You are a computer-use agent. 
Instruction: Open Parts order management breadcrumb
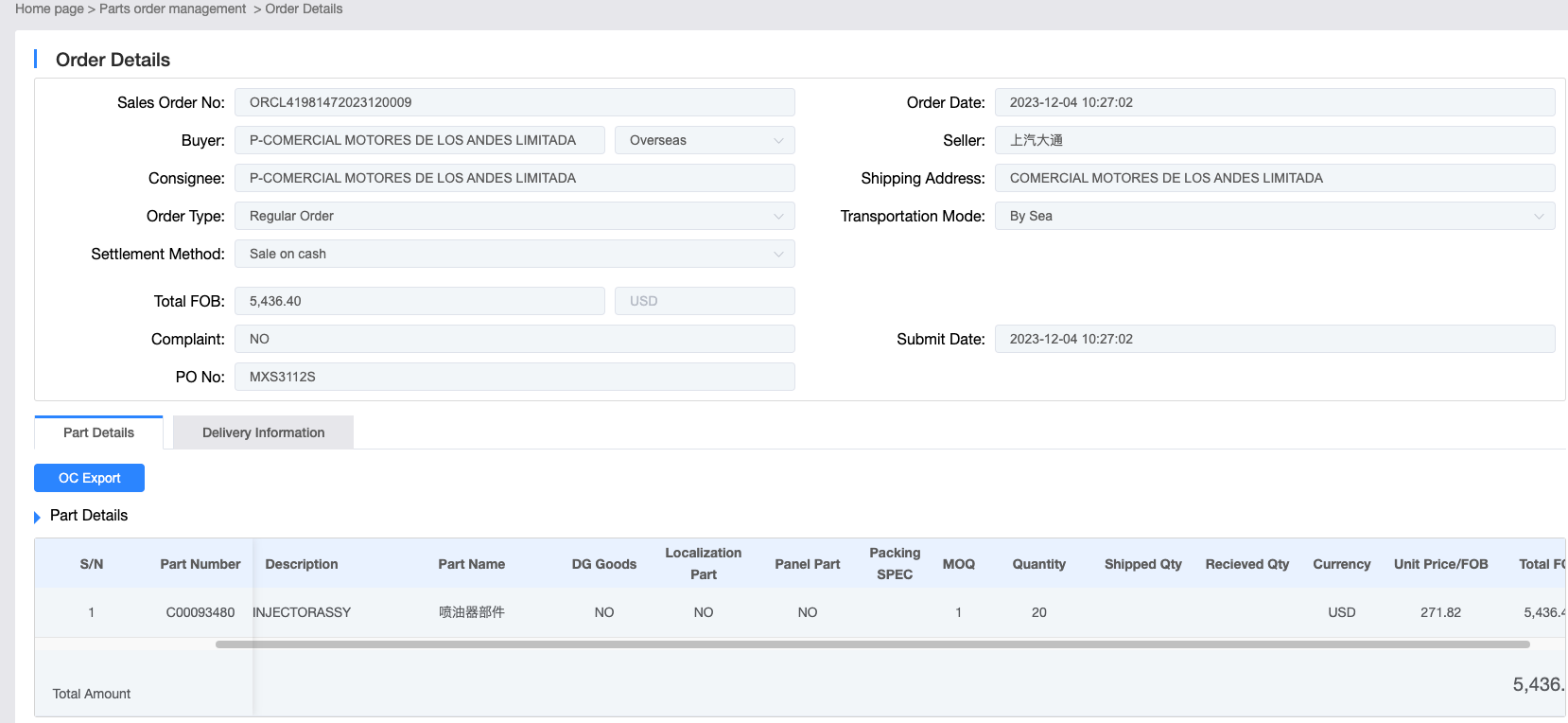(172, 9)
